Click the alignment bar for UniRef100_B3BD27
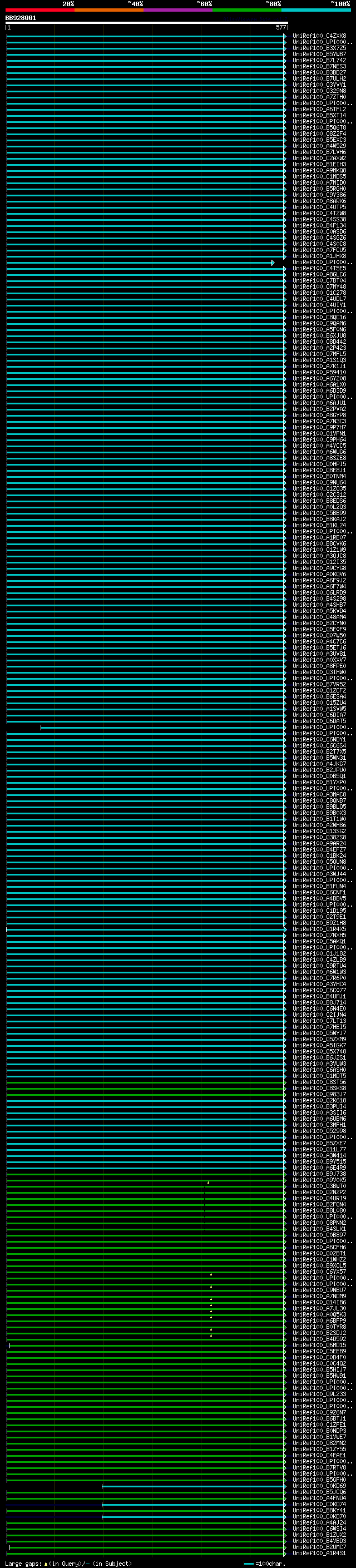Image resolution: width=356 pixels, height=1568 pixels. click(x=146, y=72)
